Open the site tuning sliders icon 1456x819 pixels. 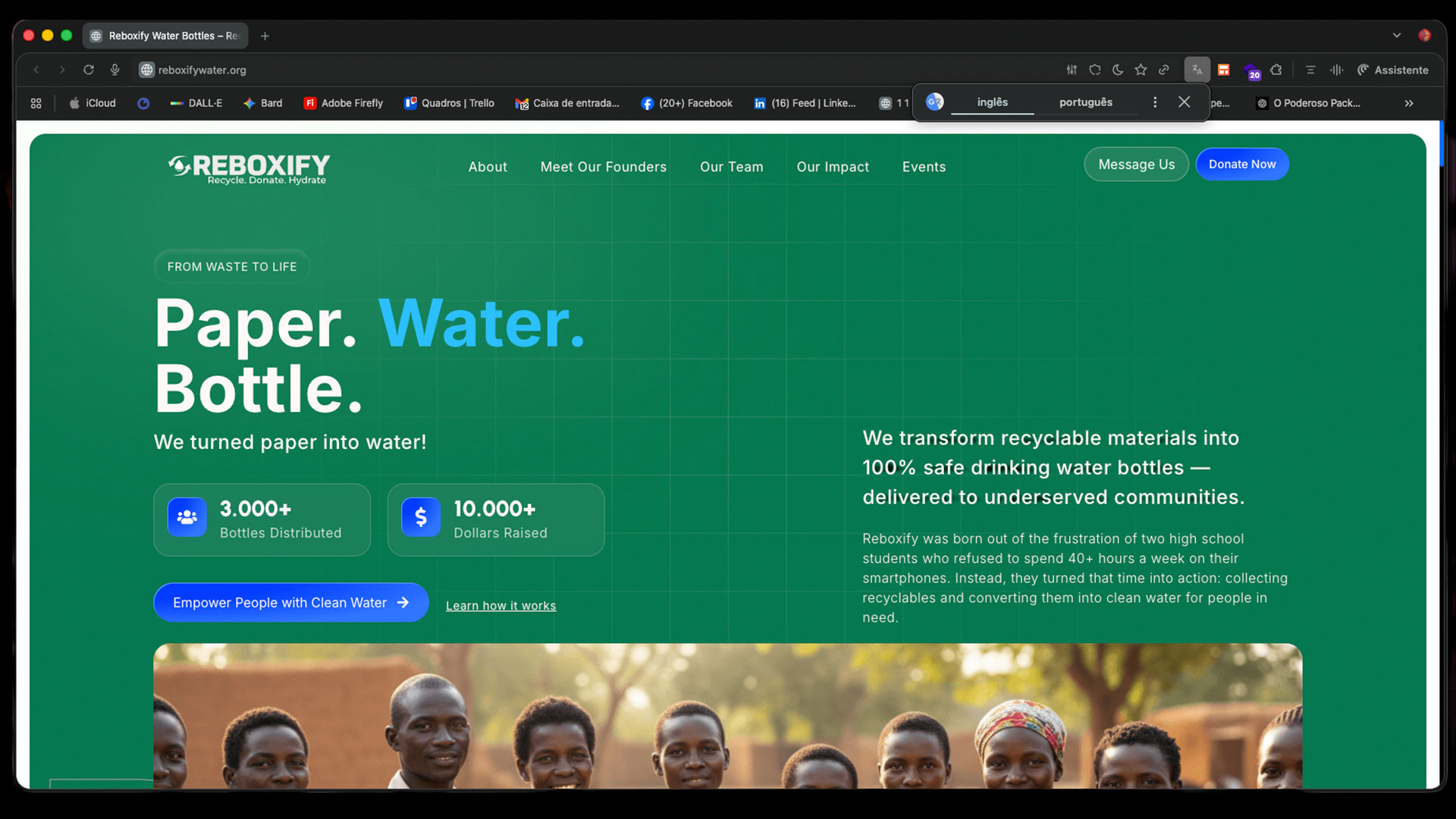[1072, 70]
